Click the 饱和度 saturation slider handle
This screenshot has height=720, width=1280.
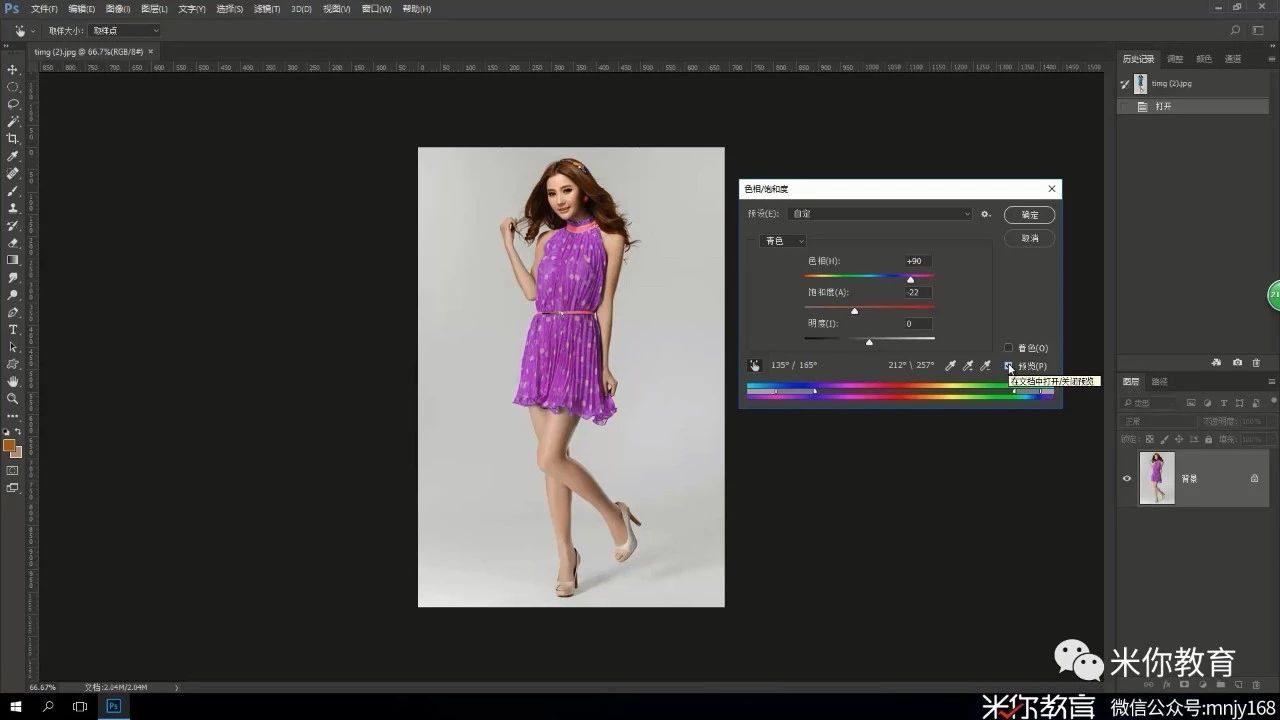coord(854,311)
